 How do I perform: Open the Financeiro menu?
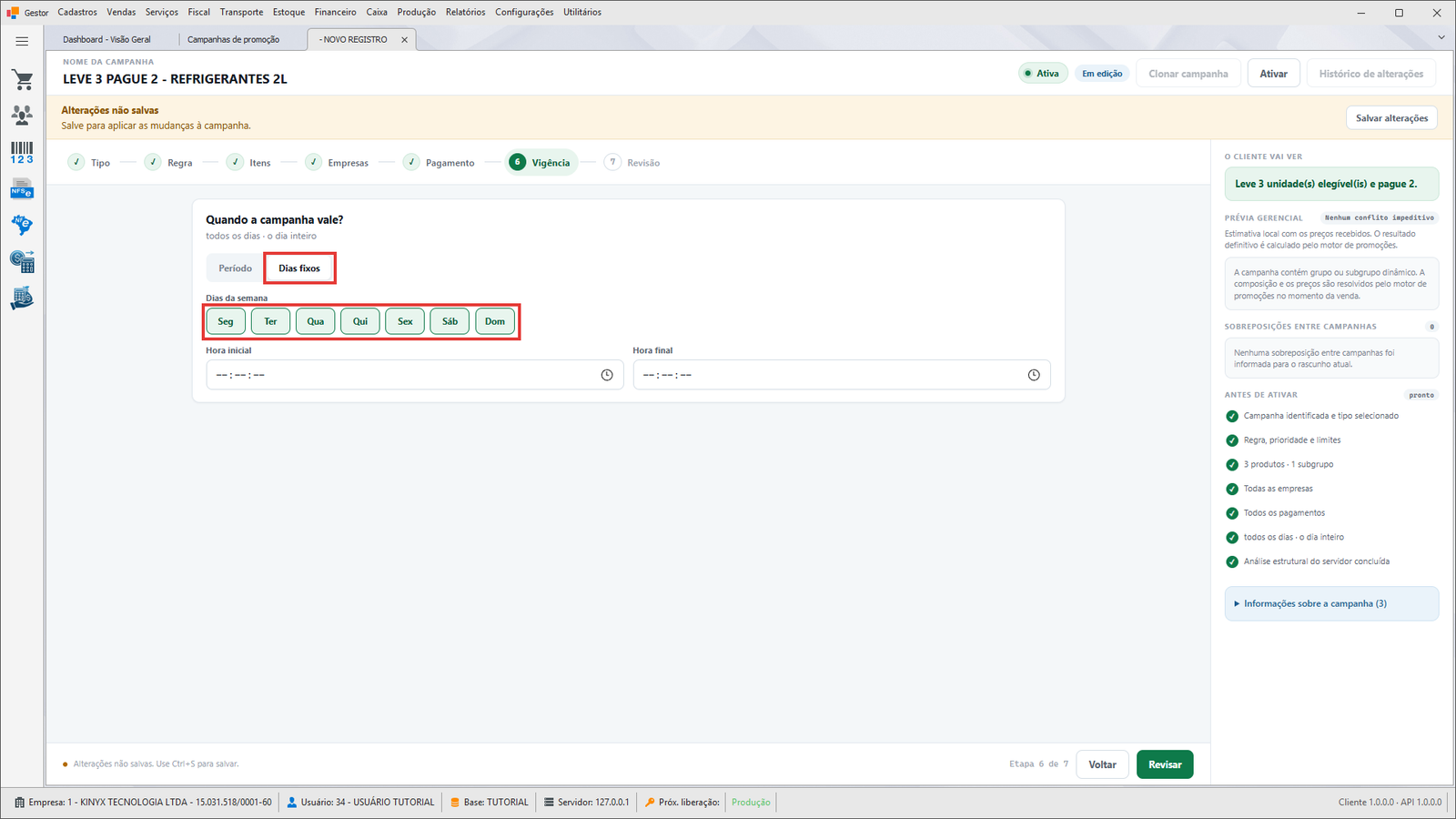(x=336, y=13)
